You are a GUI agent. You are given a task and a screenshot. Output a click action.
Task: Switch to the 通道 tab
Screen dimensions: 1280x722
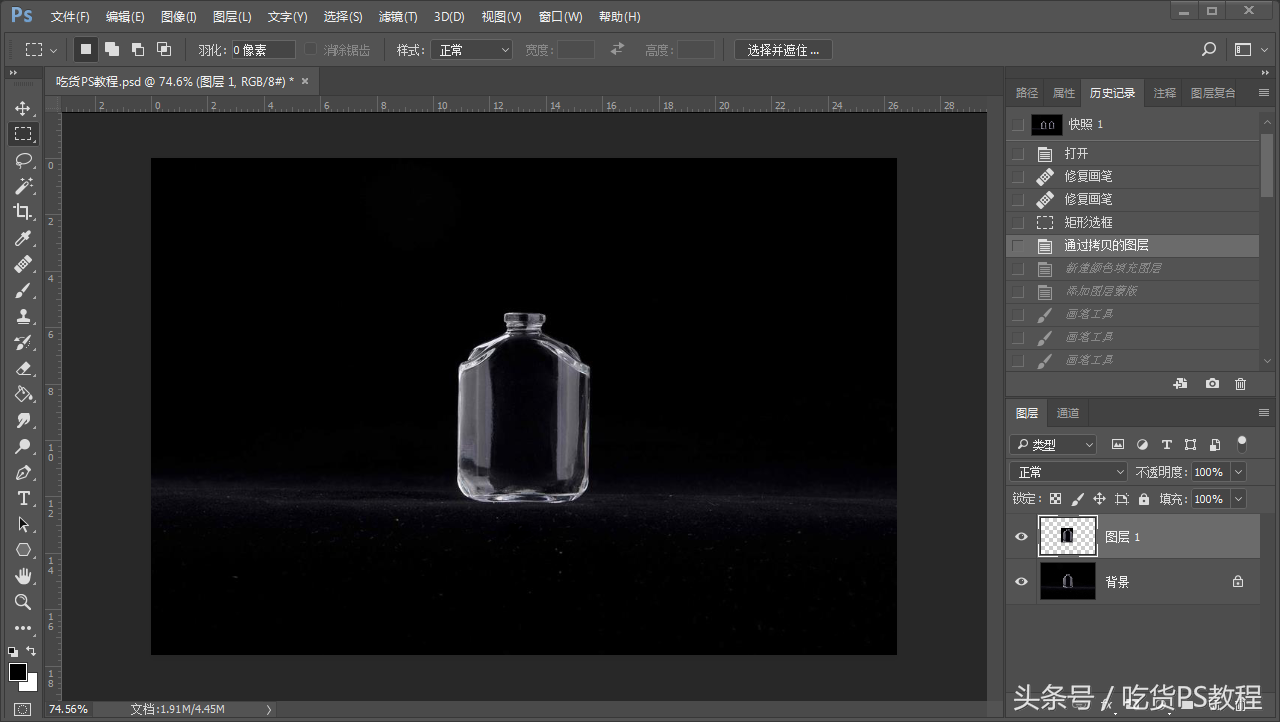(1068, 413)
